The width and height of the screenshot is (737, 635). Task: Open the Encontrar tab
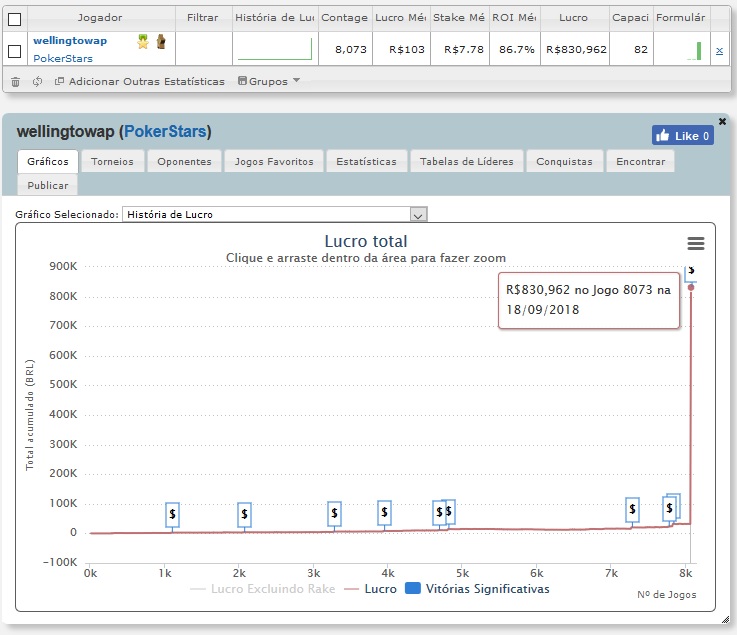641,161
